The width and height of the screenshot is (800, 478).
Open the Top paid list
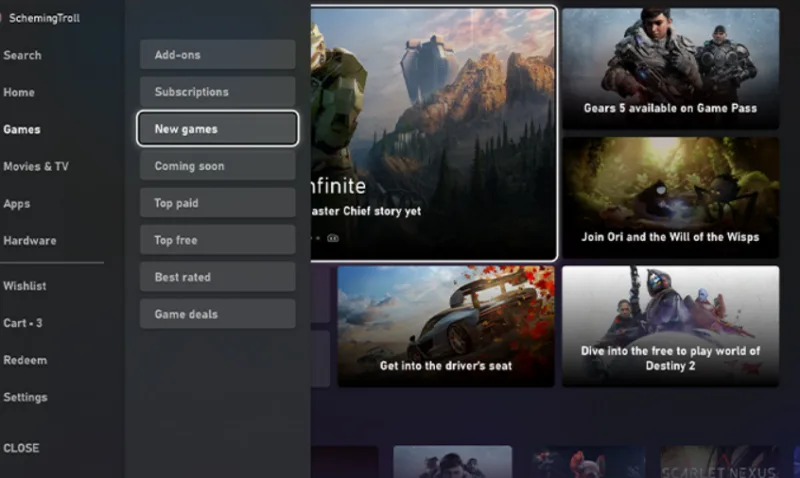[217, 203]
